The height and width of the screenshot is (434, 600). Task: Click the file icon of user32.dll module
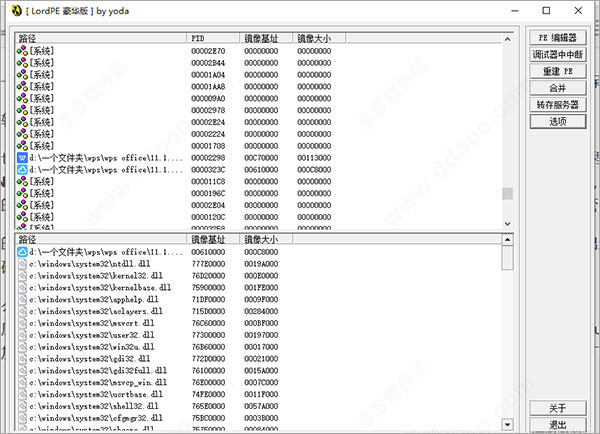pos(23,335)
